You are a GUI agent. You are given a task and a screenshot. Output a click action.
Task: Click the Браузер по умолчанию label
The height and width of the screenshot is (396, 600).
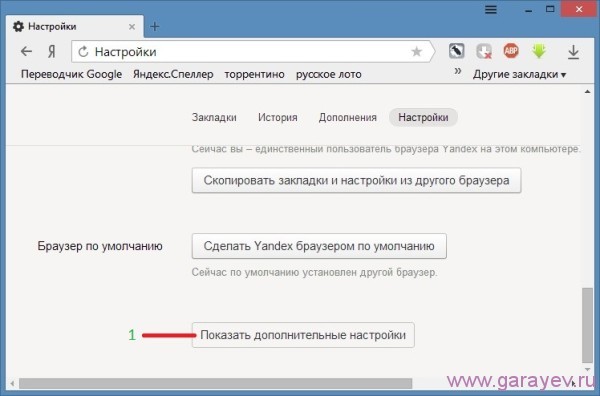pos(100,246)
